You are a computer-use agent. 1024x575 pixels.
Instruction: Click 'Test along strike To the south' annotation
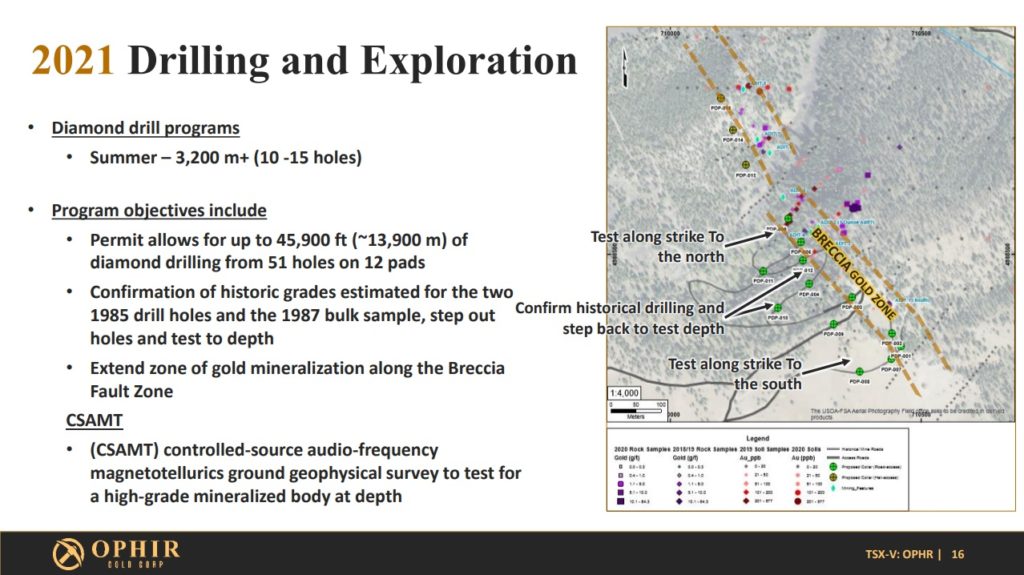(735, 374)
